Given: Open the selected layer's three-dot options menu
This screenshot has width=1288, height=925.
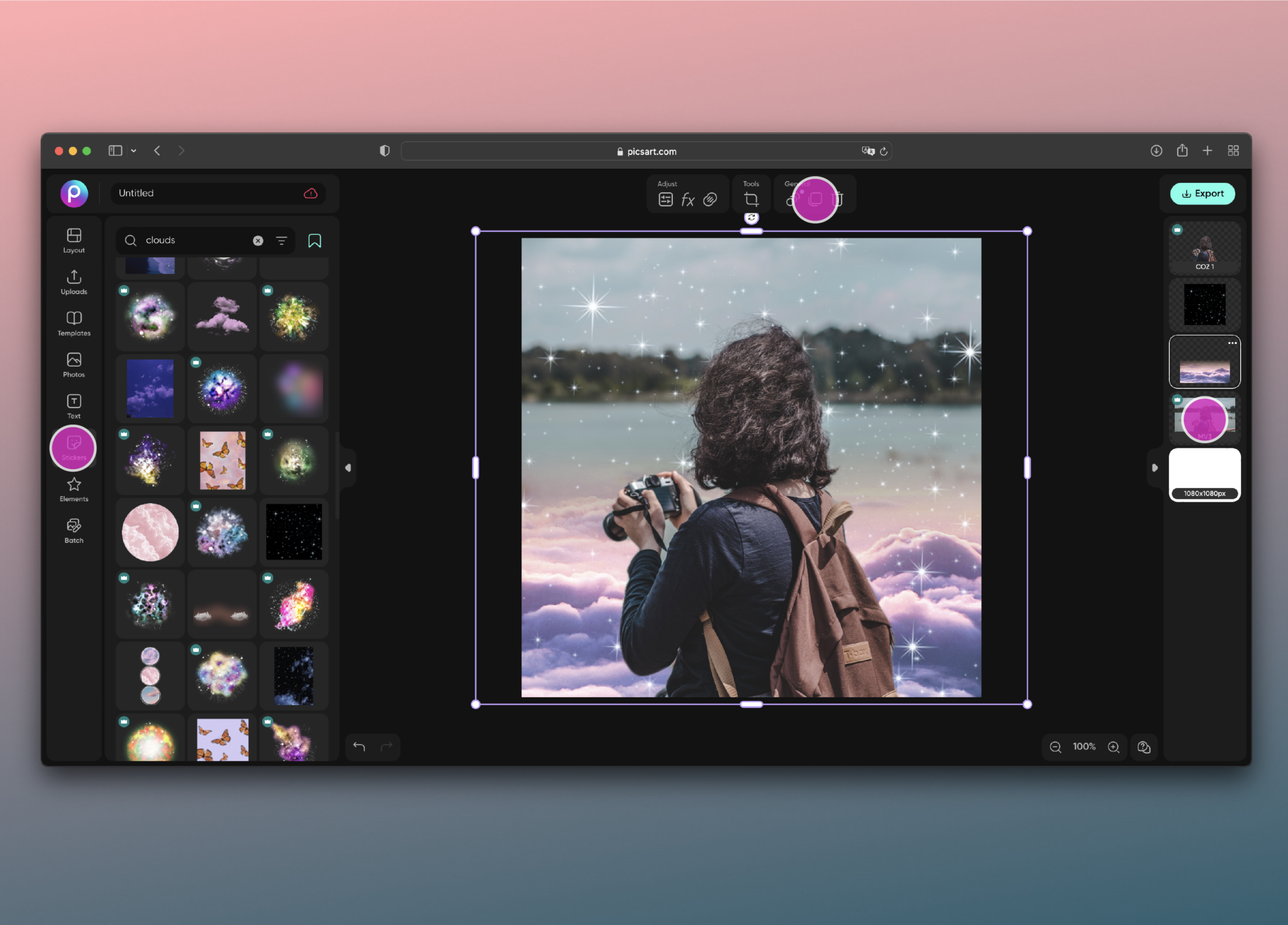Looking at the screenshot, I should (1232, 343).
